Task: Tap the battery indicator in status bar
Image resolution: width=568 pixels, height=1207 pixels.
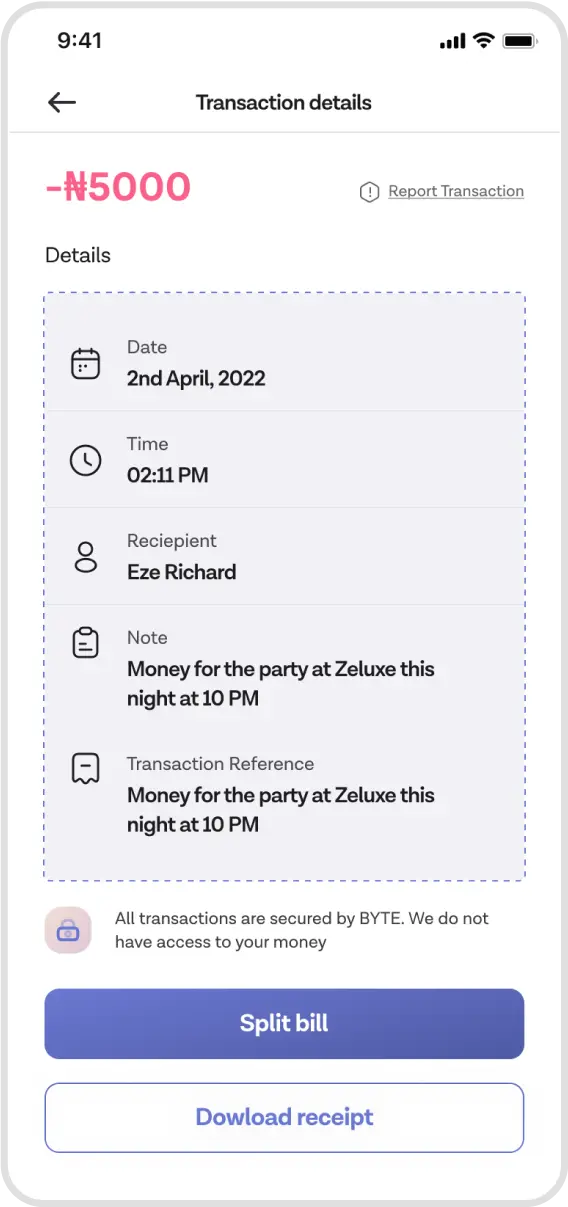Action: pyautogui.click(x=520, y=41)
